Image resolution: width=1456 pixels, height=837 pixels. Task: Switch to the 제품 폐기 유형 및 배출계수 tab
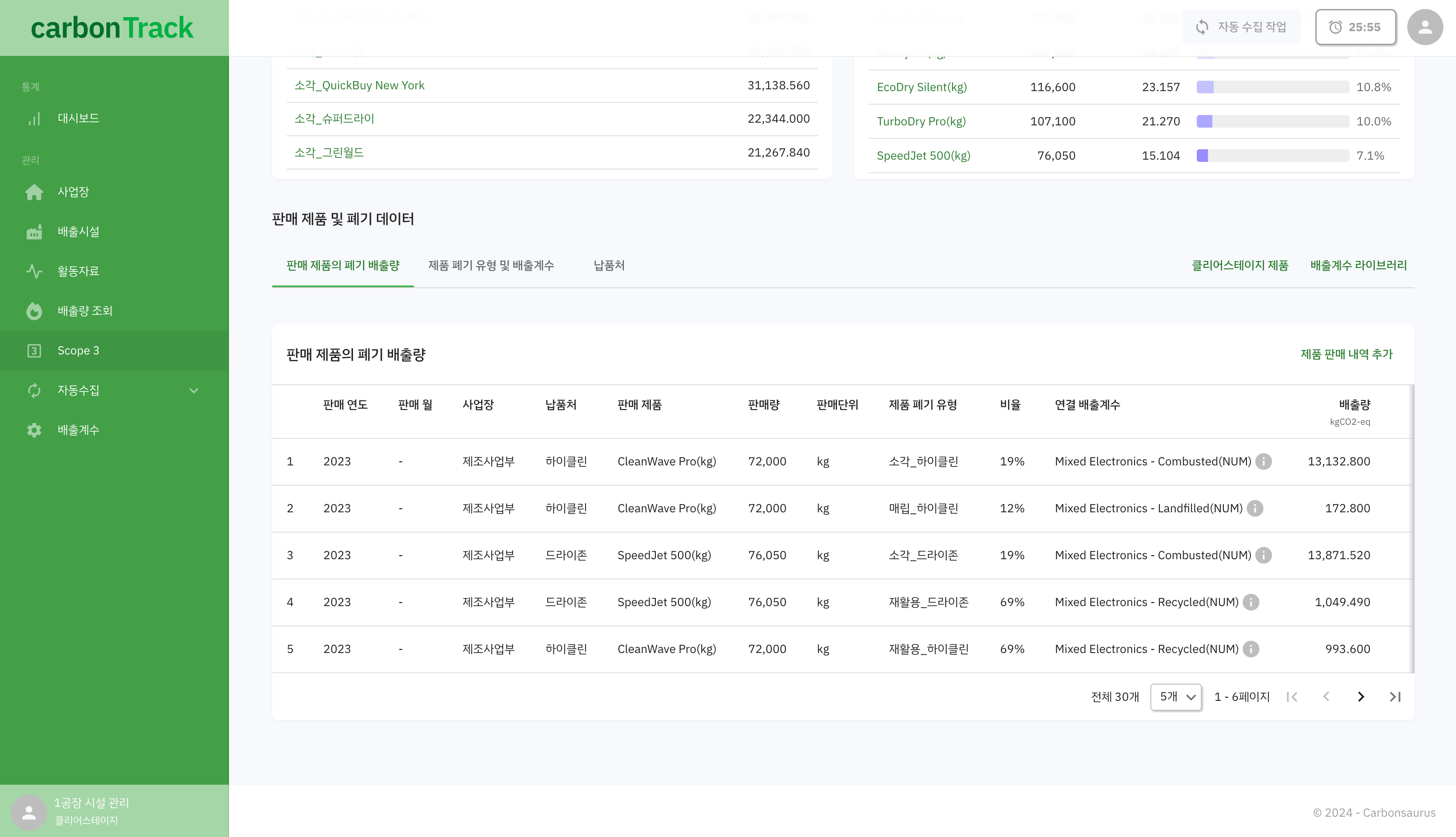(491, 266)
